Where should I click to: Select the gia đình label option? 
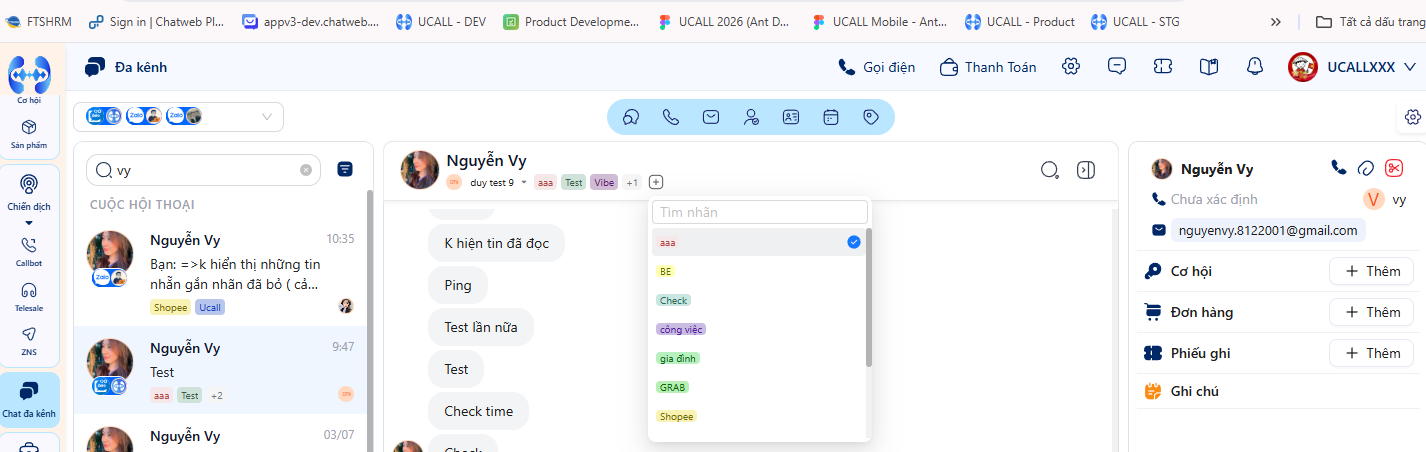pyautogui.click(x=758, y=358)
